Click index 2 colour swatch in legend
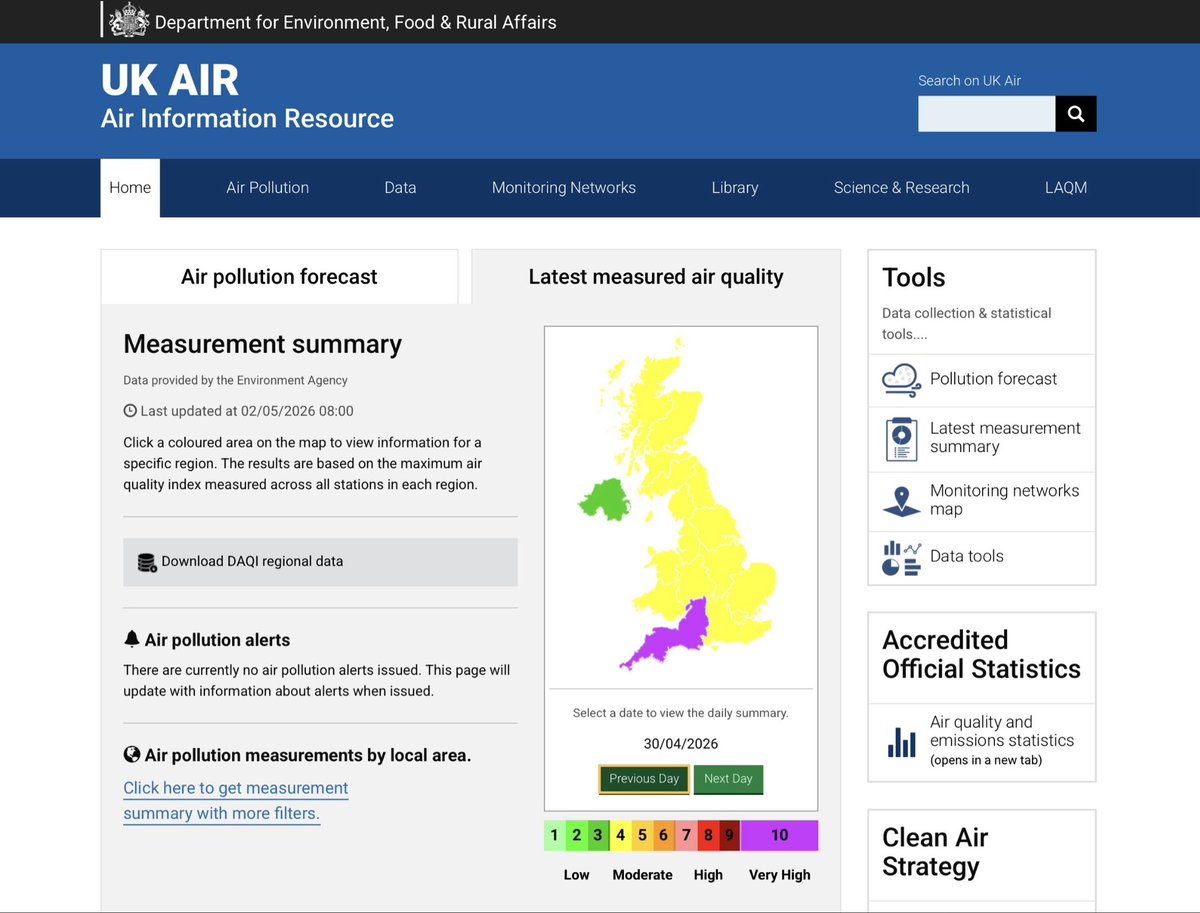The image size is (1200, 913). (x=576, y=836)
